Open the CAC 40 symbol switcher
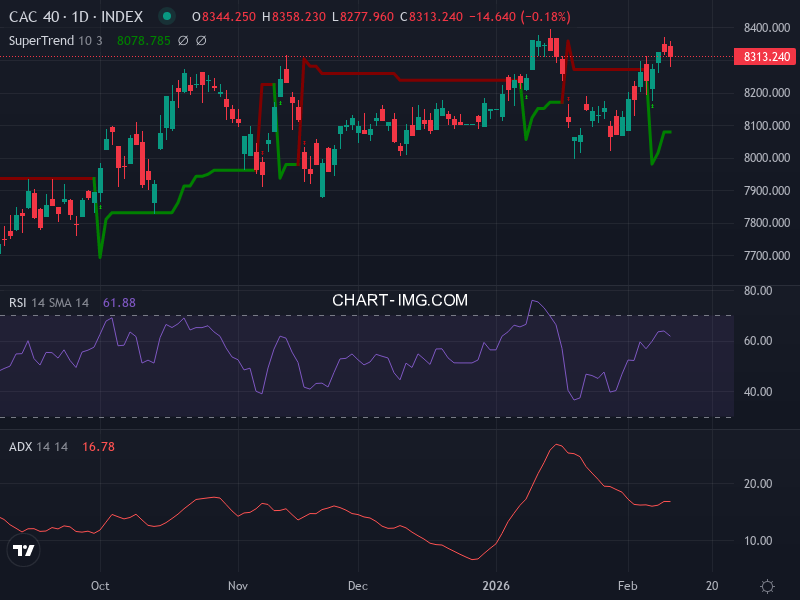This screenshot has height=600, width=800. coord(35,16)
